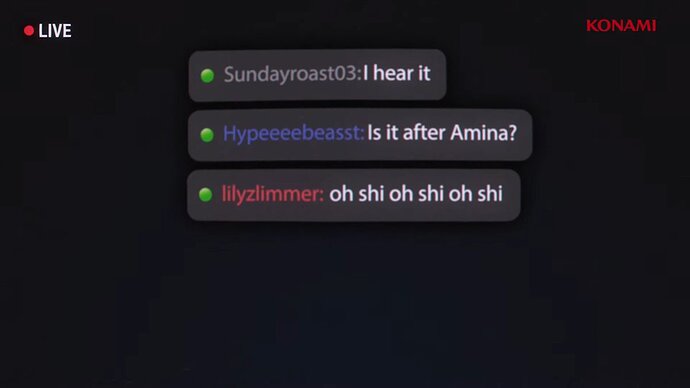The width and height of the screenshot is (690, 388).
Task: Click the LIVE indicator label
Action: (55, 31)
